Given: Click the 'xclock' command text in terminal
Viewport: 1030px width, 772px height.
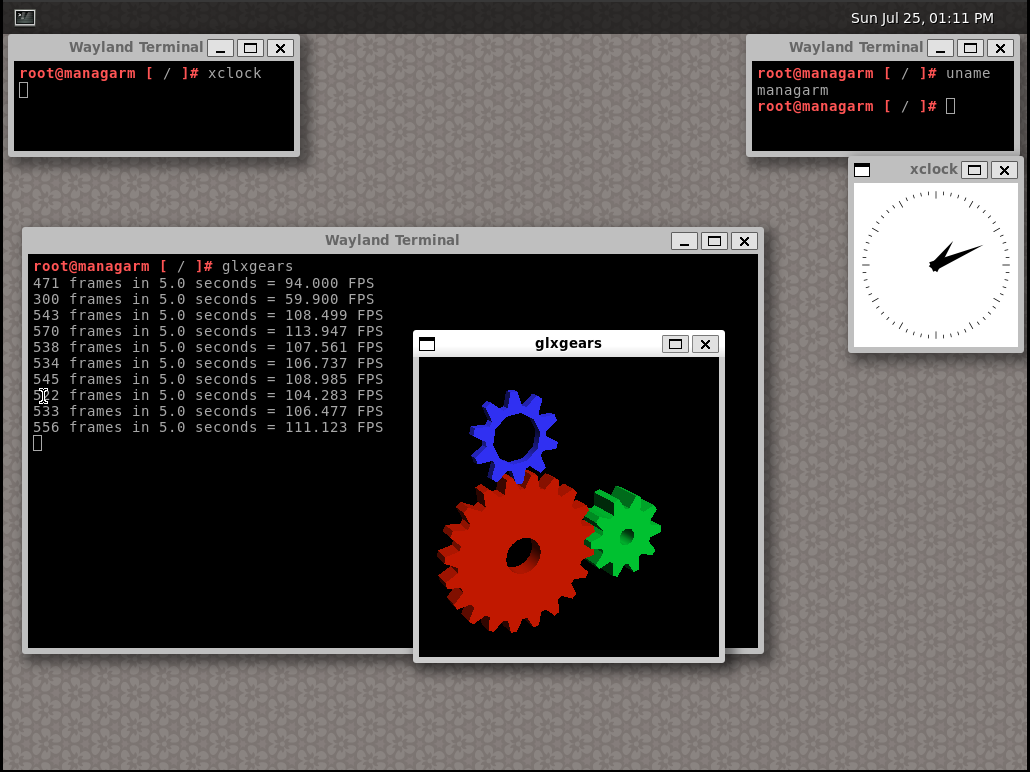Looking at the screenshot, I should pyautogui.click(x=235, y=73).
